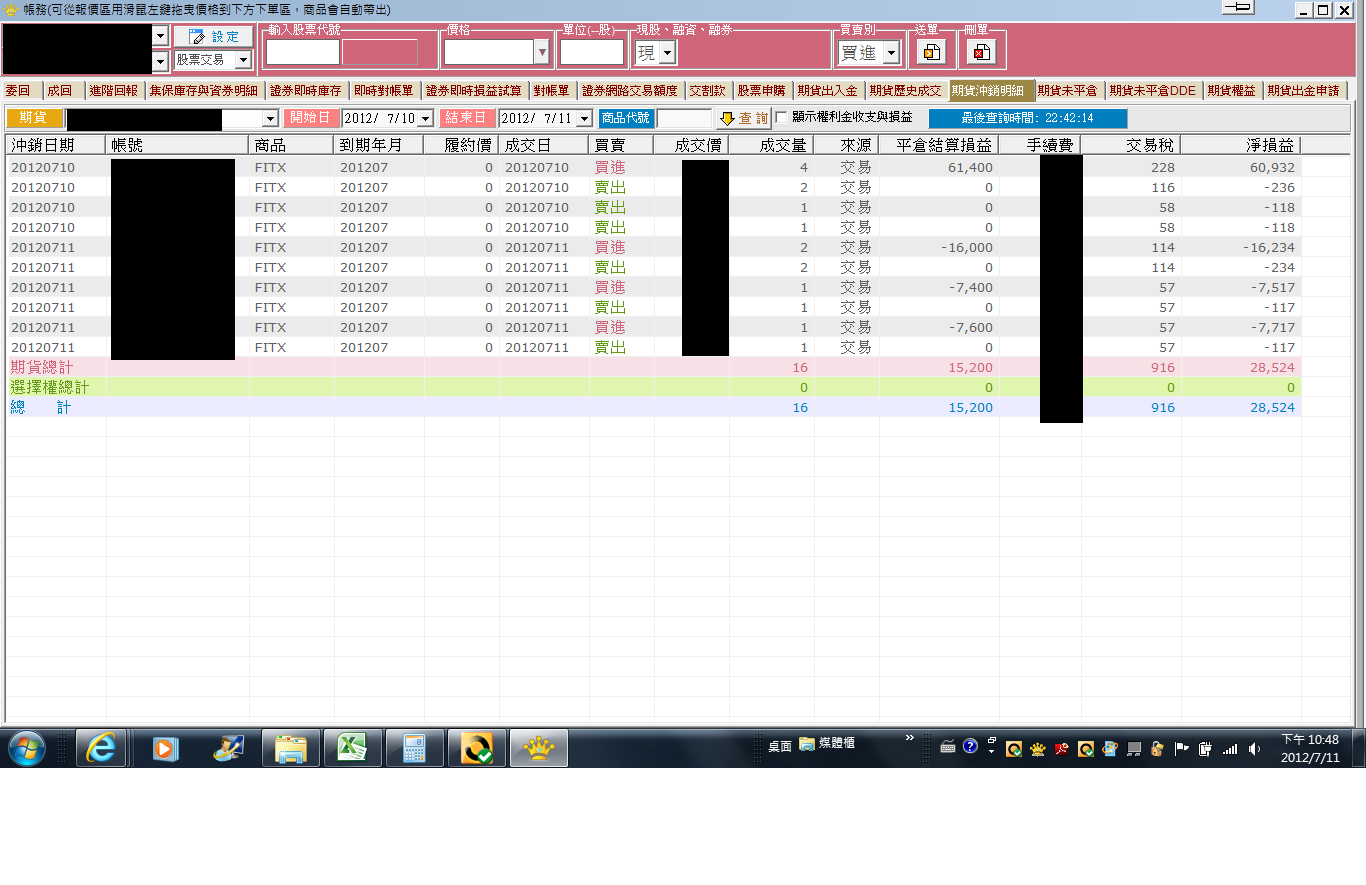Click the 單位 quantity input field

[592, 52]
